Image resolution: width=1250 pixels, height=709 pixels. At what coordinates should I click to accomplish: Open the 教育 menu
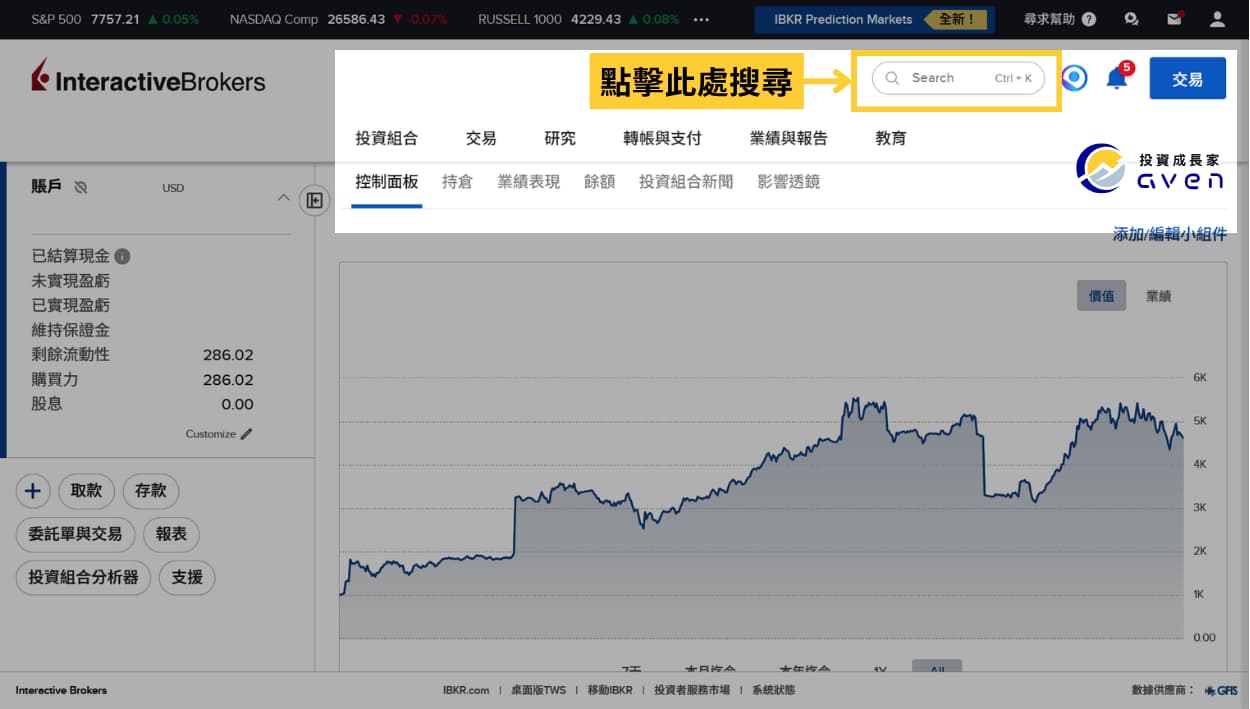(x=890, y=138)
